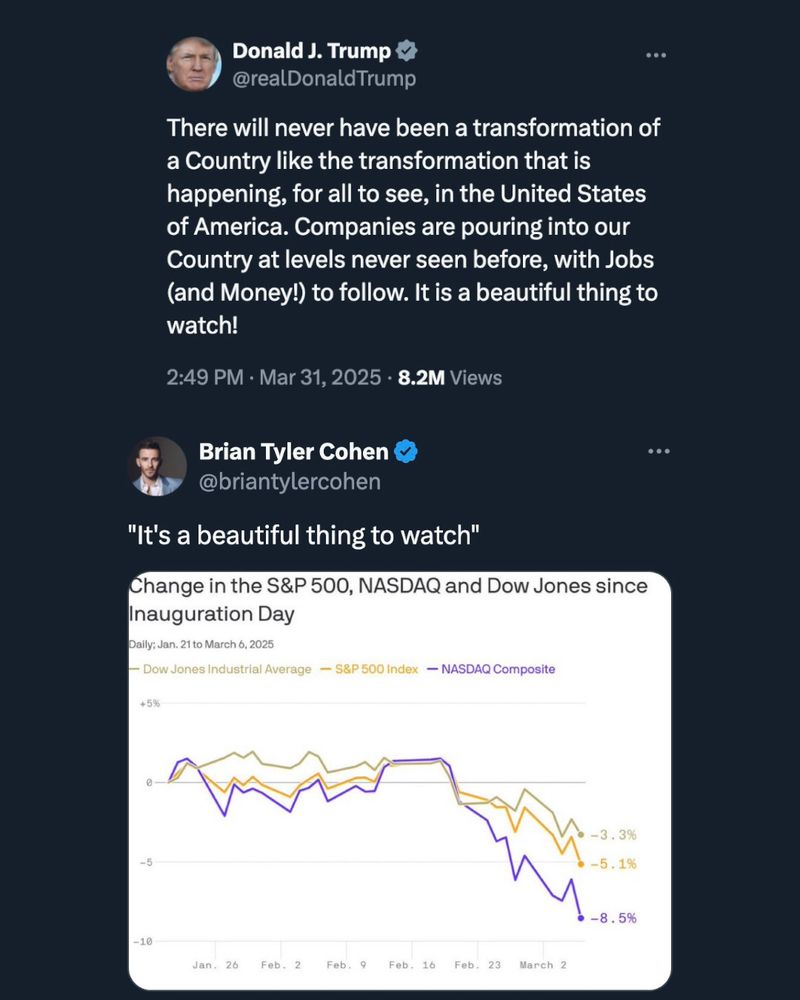Click the chart title about Inauguration Day
Image resolution: width=800 pixels, height=1000 pixels.
(x=390, y=598)
